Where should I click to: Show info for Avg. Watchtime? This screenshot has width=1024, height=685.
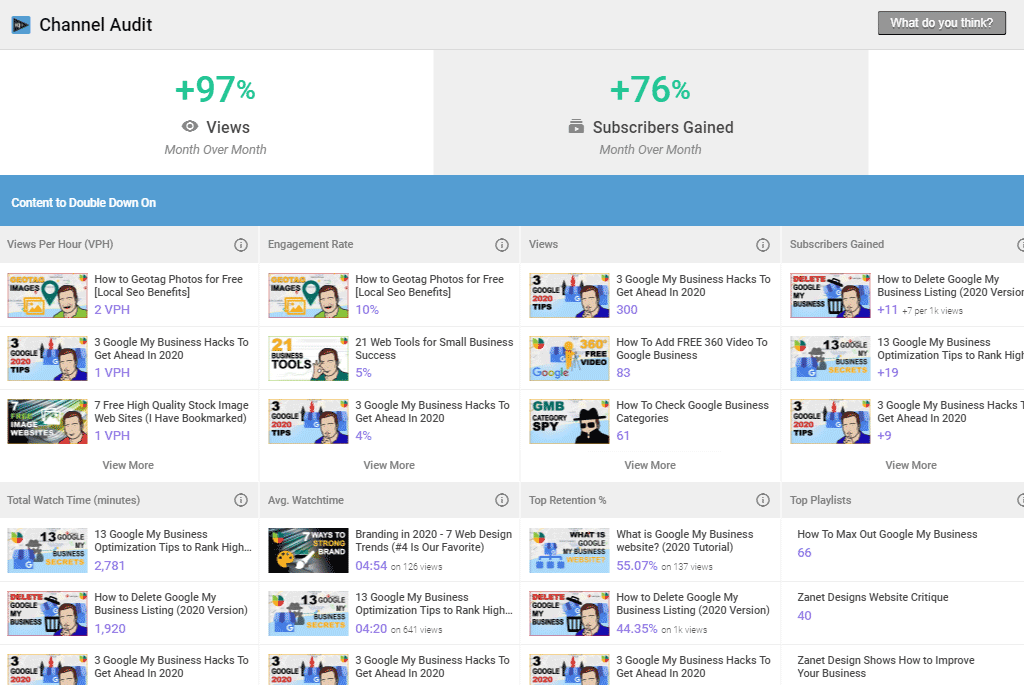[502, 500]
